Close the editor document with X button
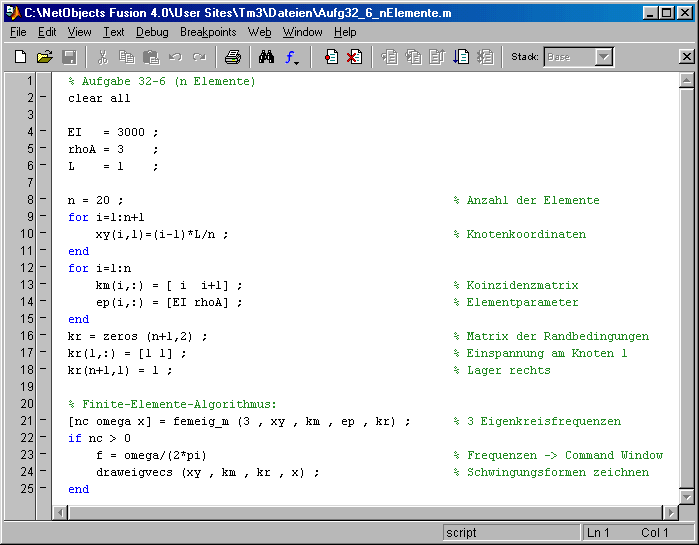Screen dimensions: 699x545 pos(686,57)
